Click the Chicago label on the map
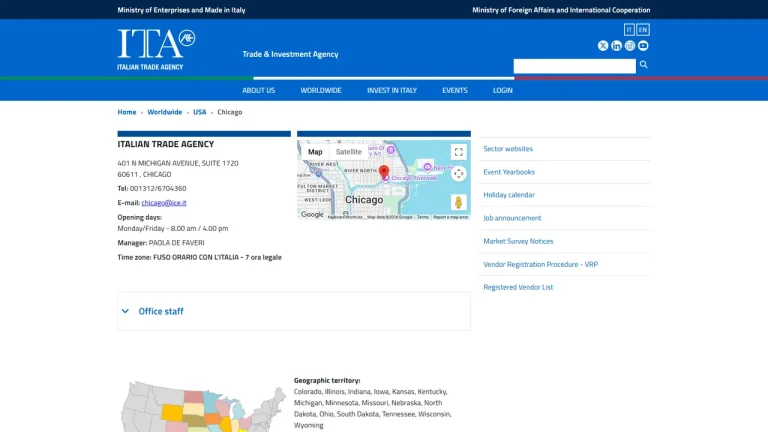This screenshot has height=432, width=768. tap(364, 200)
